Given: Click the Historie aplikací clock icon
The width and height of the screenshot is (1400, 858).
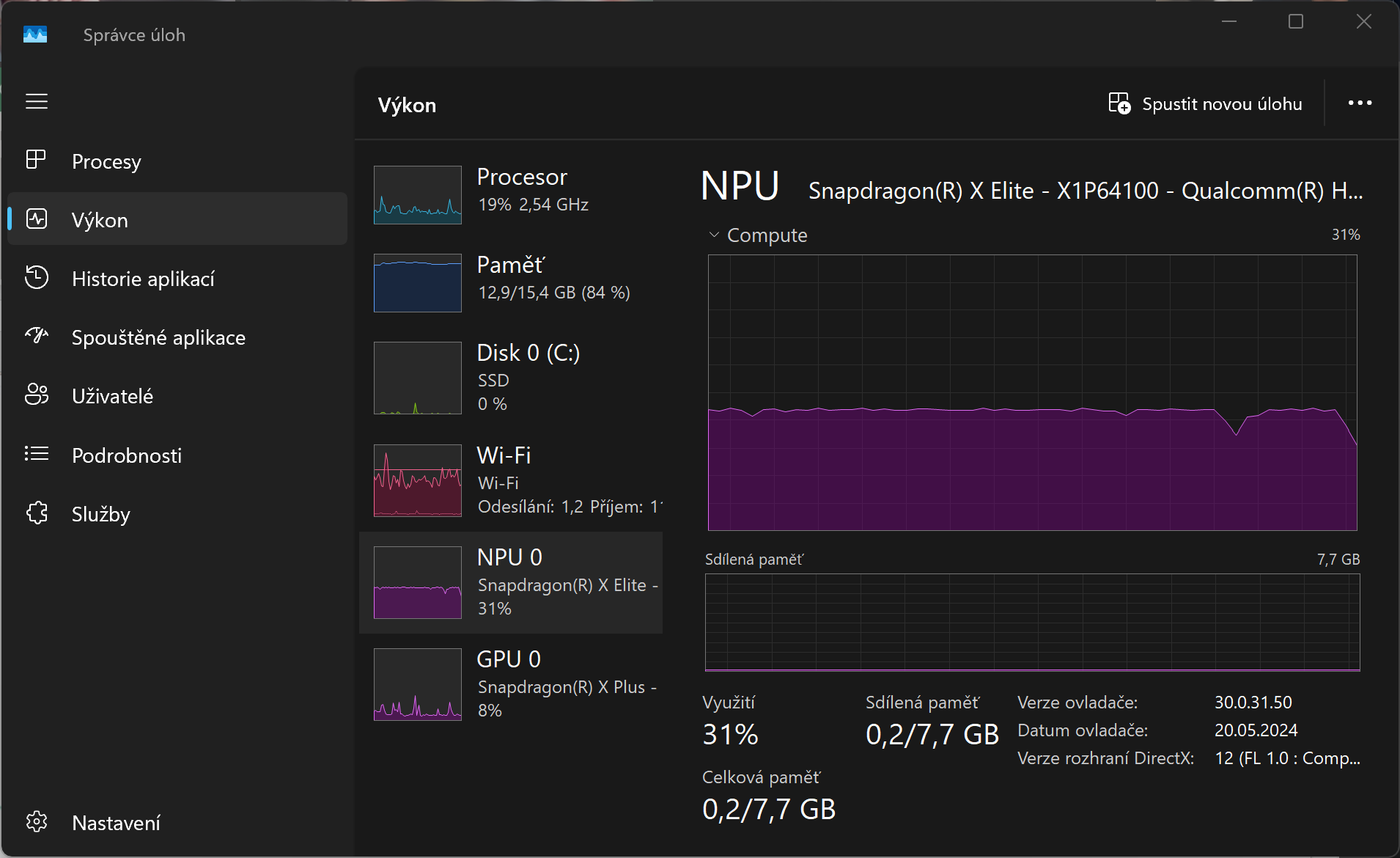Looking at the screenshot, I should click(x=36, y=278).
